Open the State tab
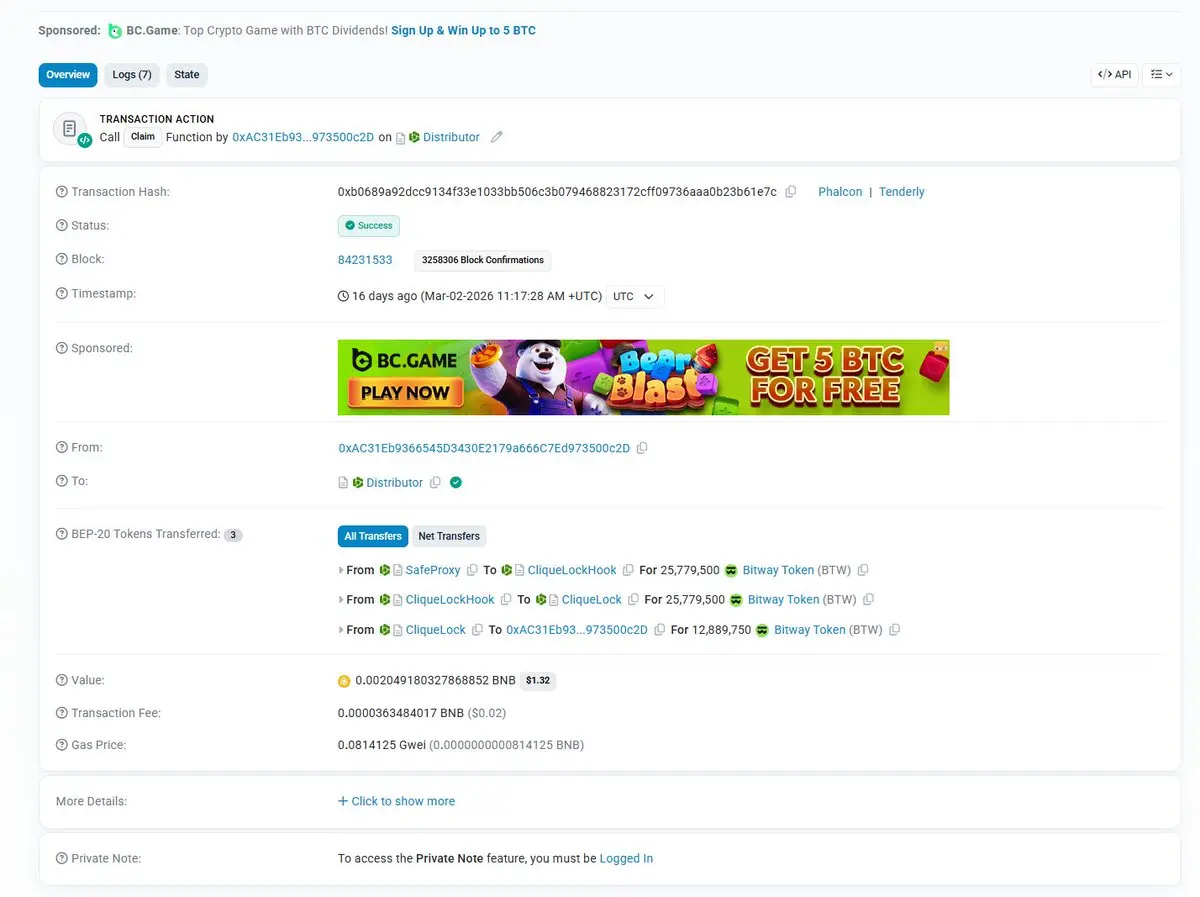Image resolution: width=1200 pixels, height=897 pixels. pyautogui.click(x=187, y=75)
